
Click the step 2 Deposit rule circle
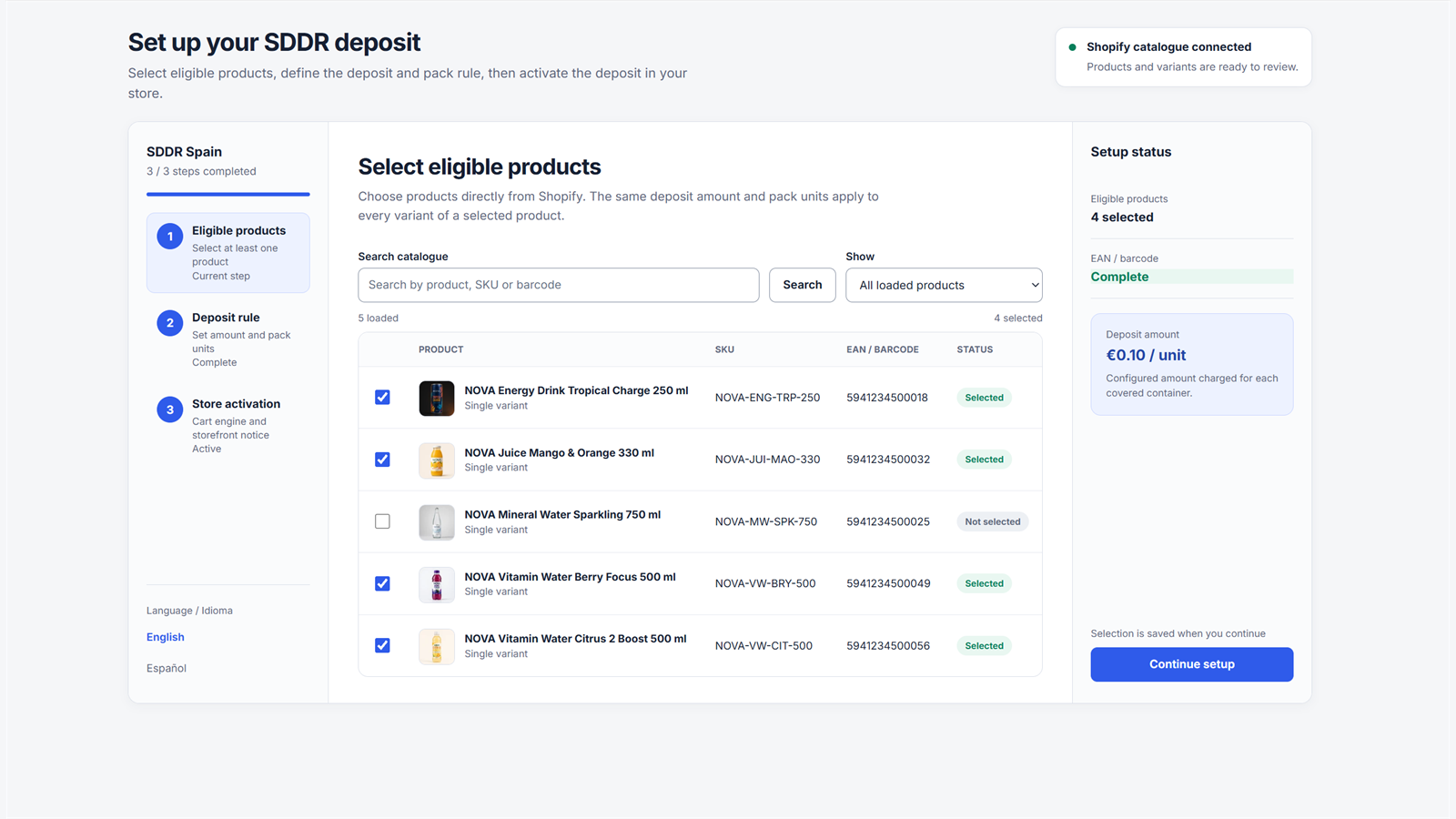(x=169, y=323)
